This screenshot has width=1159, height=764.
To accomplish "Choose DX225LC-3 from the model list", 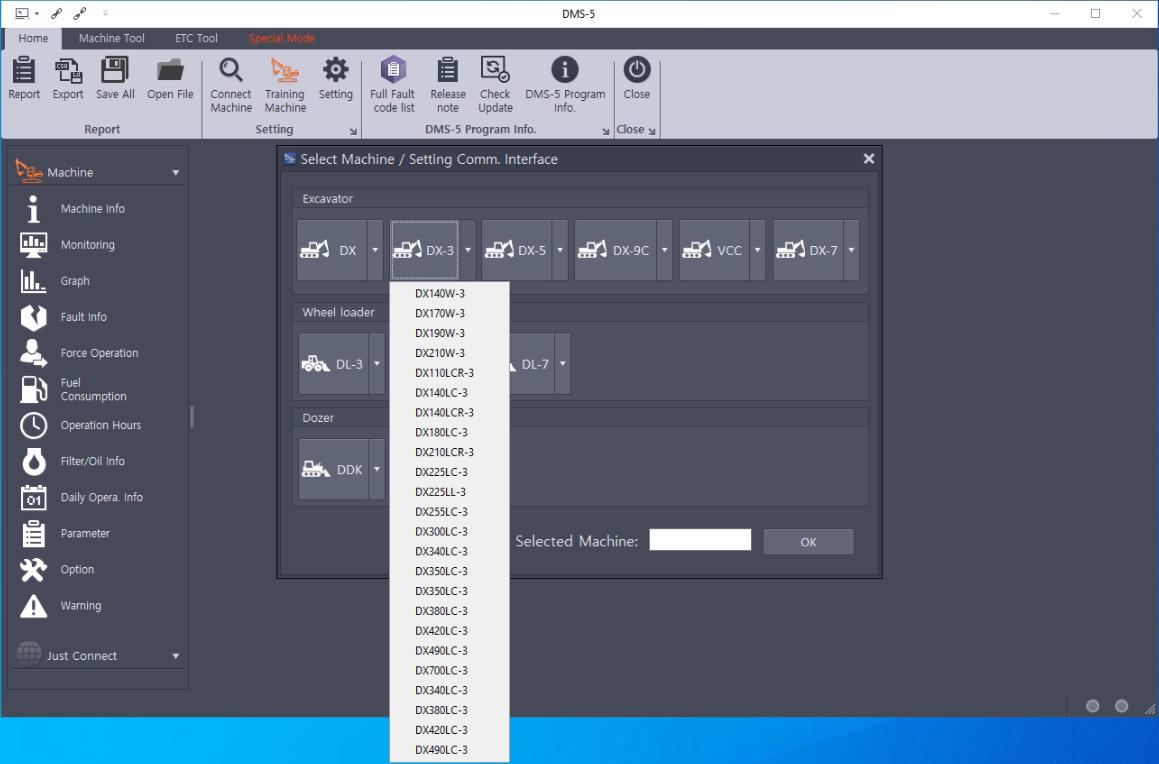I will click(x=441, y=472).
